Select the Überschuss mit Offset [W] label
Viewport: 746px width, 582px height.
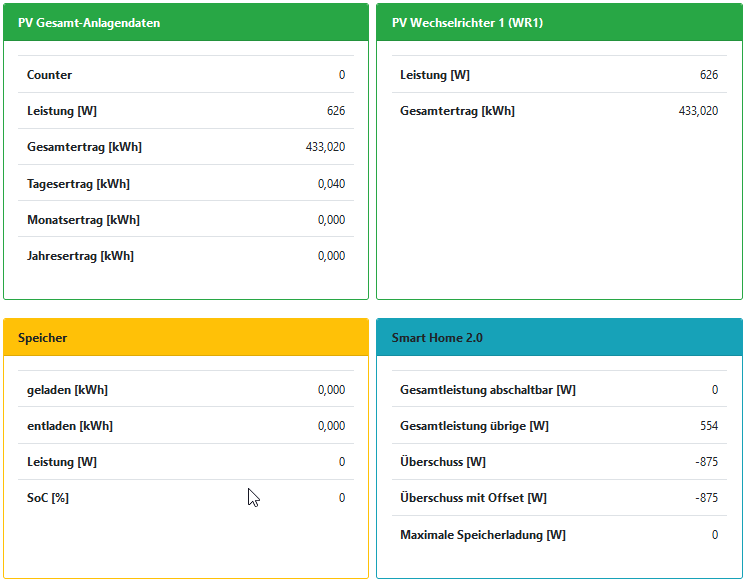(473, 498)
